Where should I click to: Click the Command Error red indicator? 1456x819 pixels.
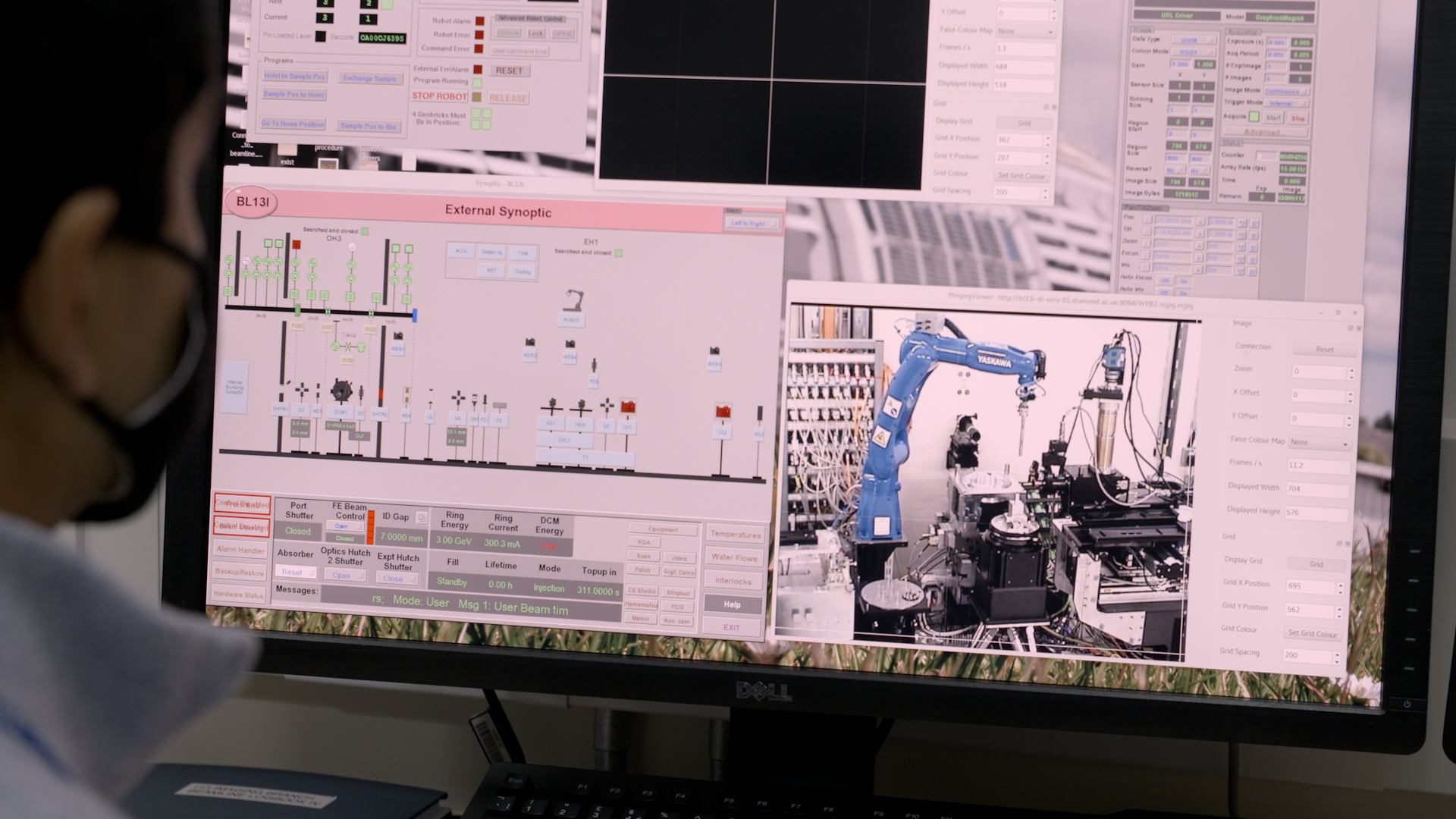pyautogui.click(x=479, y=49)
